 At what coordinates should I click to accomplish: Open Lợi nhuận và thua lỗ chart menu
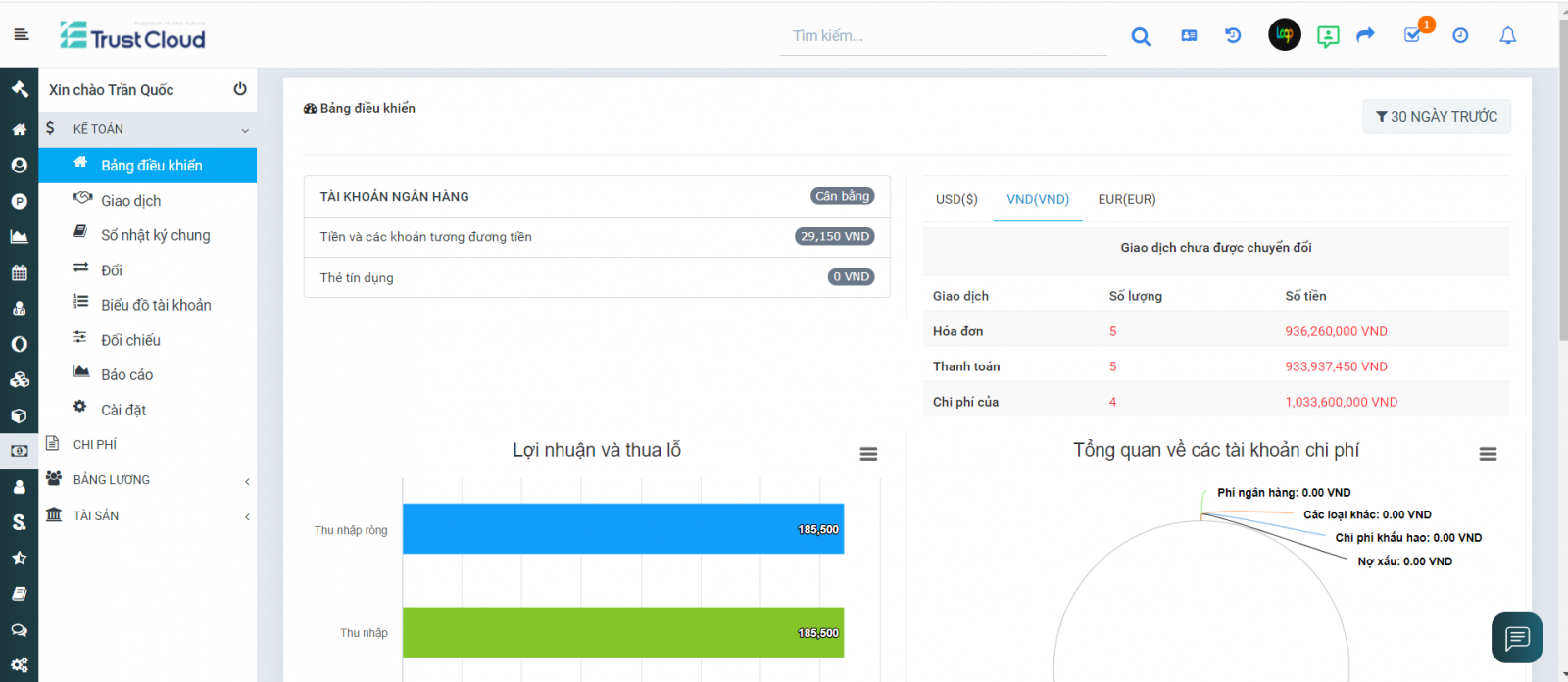(x=868, y=454)
